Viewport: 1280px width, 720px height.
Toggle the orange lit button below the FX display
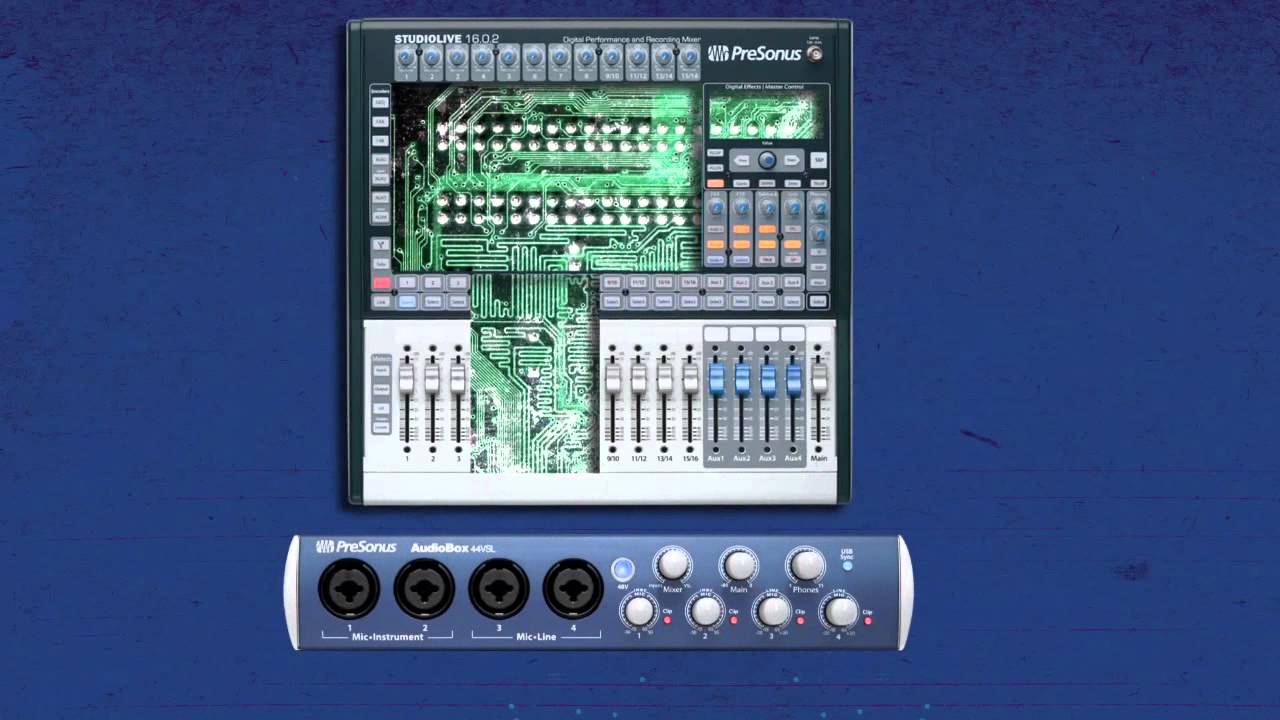pos(715,184)
